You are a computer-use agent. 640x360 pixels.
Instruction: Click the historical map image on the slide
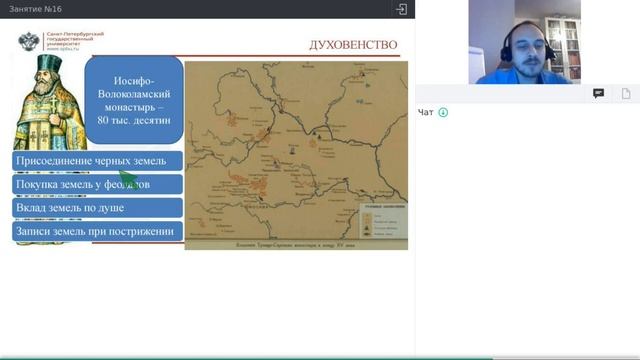click(x=296, y=155)
